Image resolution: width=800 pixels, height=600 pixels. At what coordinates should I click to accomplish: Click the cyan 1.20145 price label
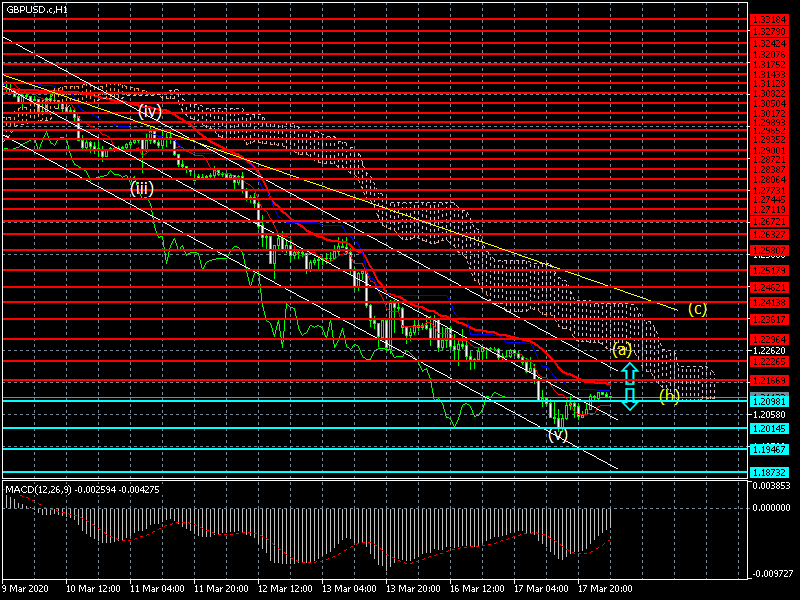pos(769,429)
